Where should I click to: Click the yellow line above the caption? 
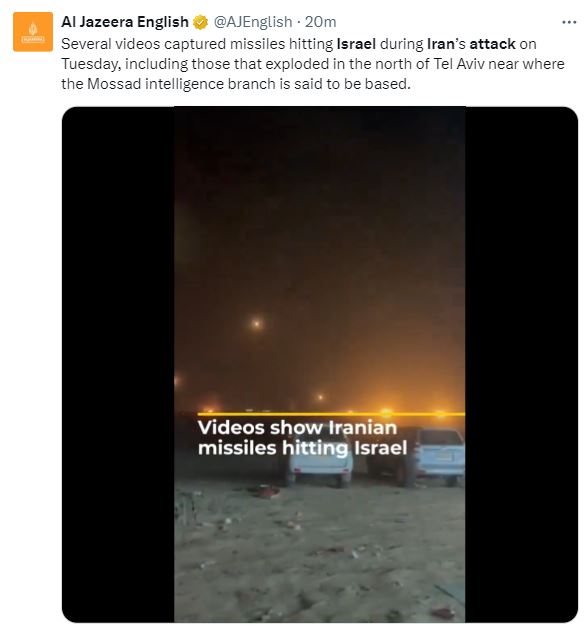[x=331, y=414]
